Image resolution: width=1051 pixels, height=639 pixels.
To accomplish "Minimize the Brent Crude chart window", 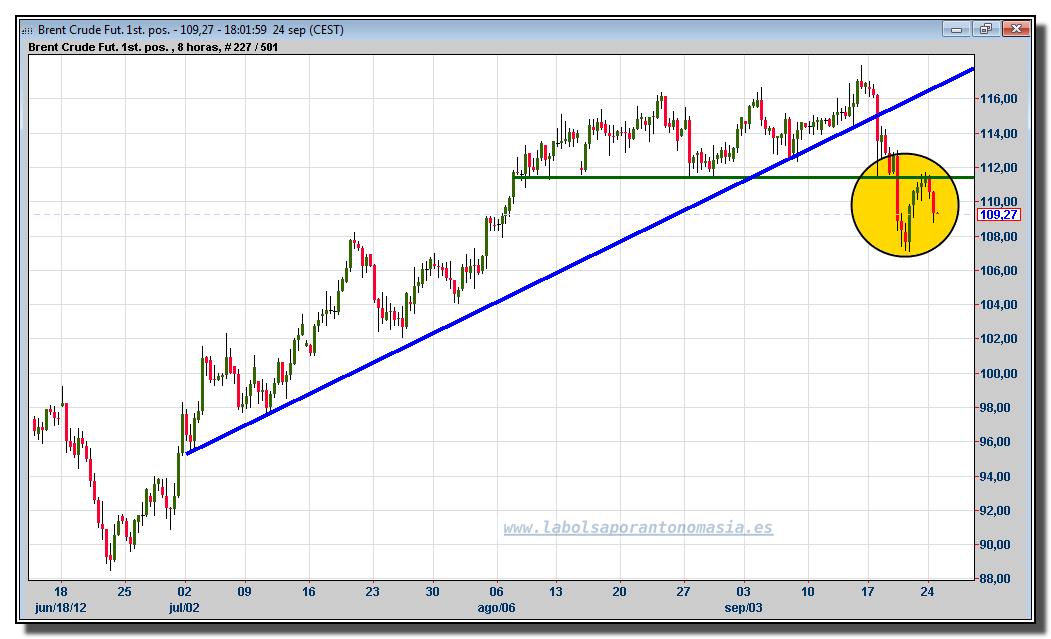I will coord(956,29).
